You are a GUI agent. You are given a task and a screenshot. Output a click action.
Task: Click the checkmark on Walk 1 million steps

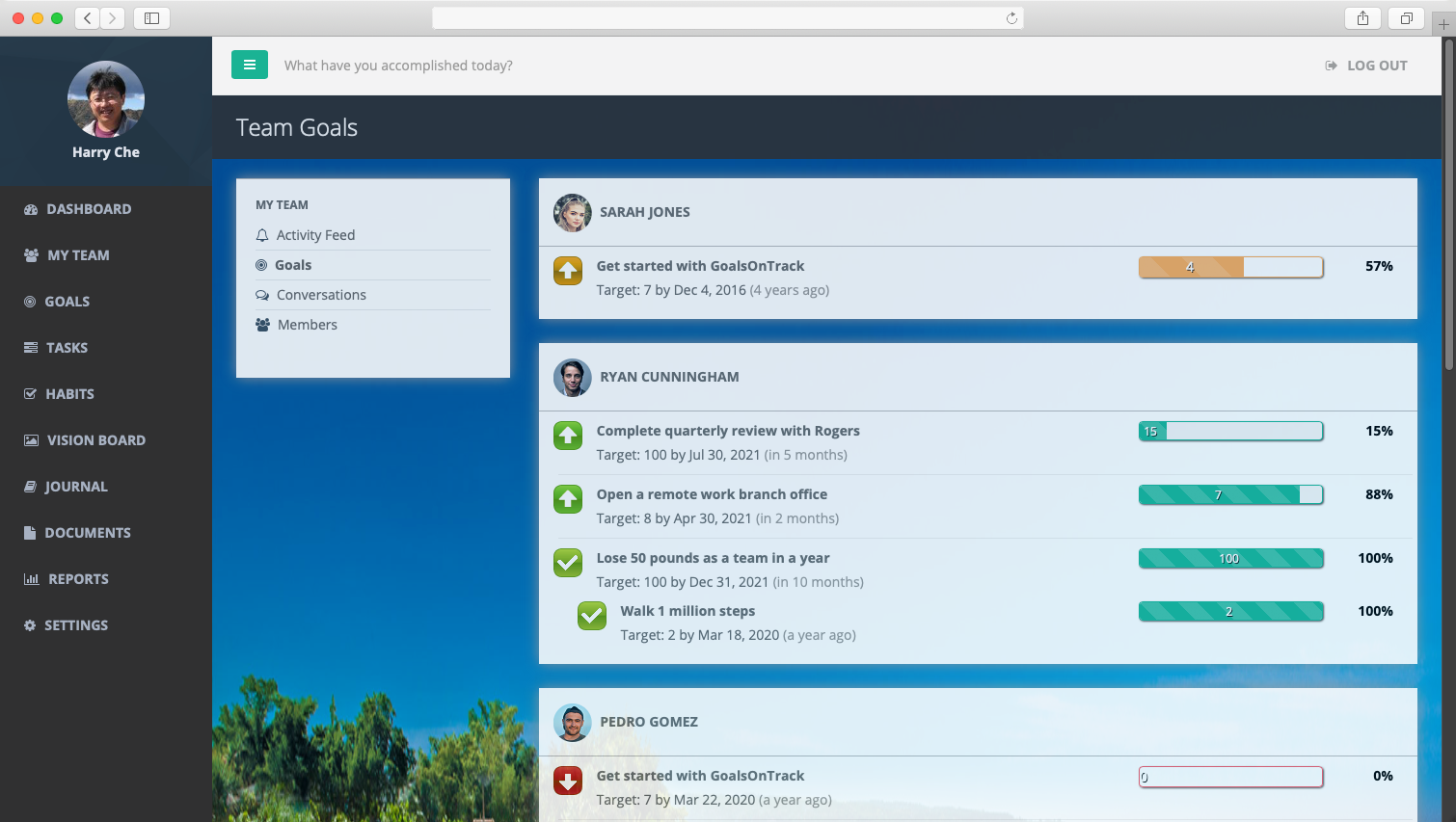click(x=592, y=616)
